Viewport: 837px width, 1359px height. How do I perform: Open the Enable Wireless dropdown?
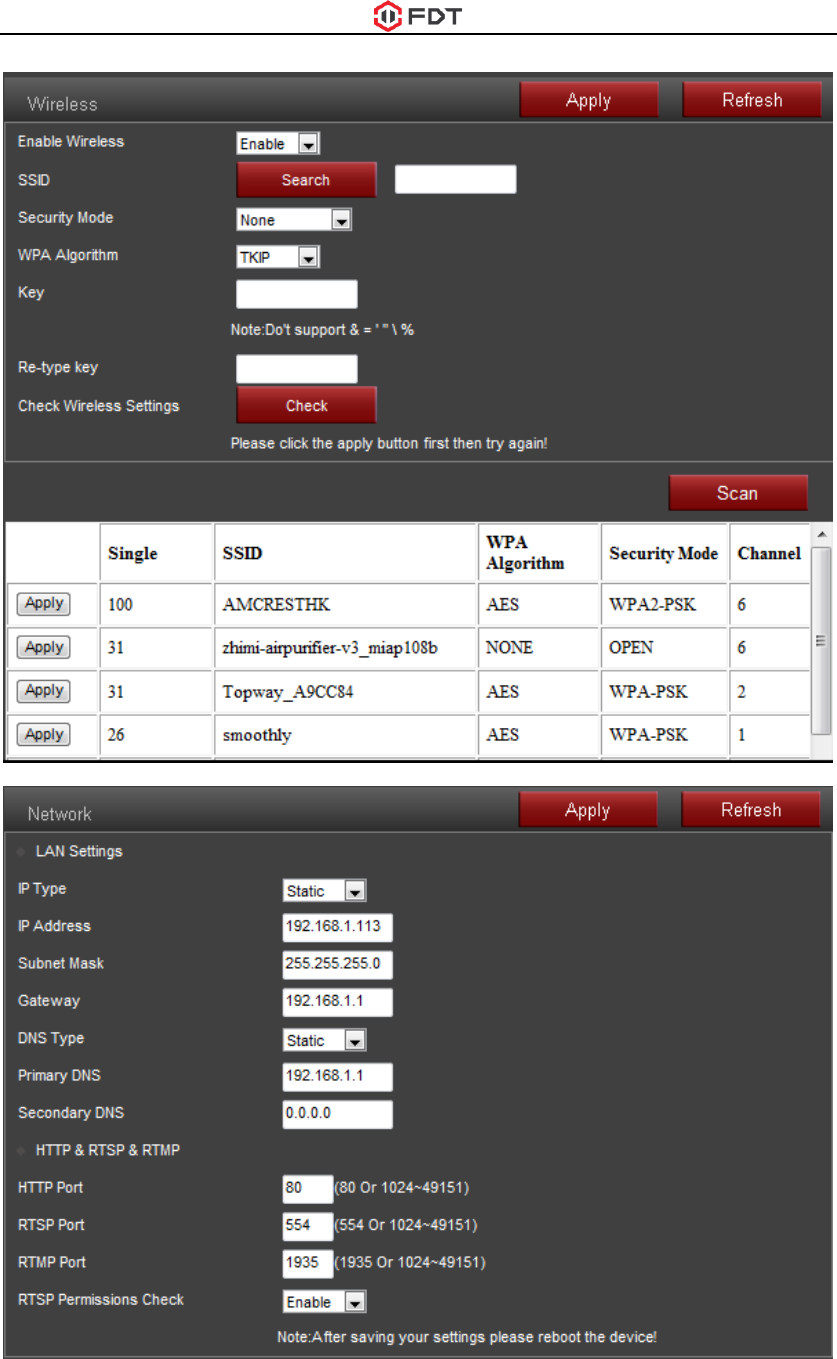tap(278, 144)
